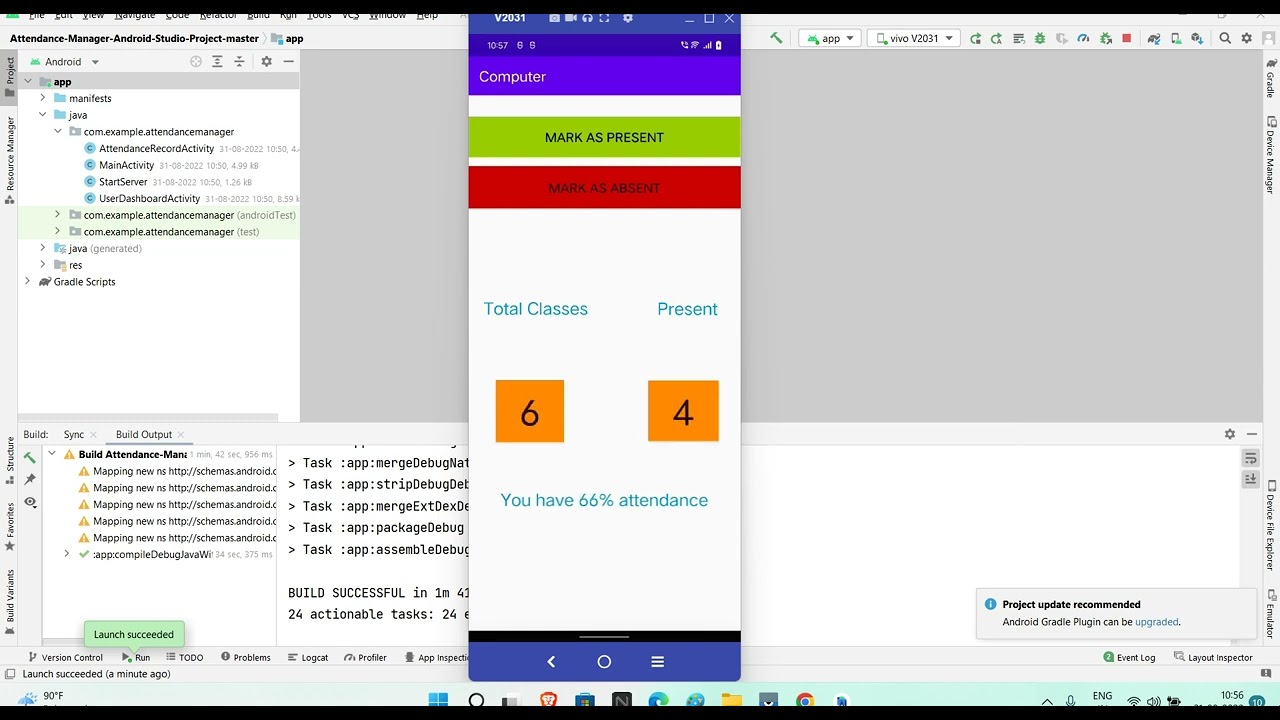The image size is (1280, 720).
Task: Open the Tools menu
Action: click(319, 15)
